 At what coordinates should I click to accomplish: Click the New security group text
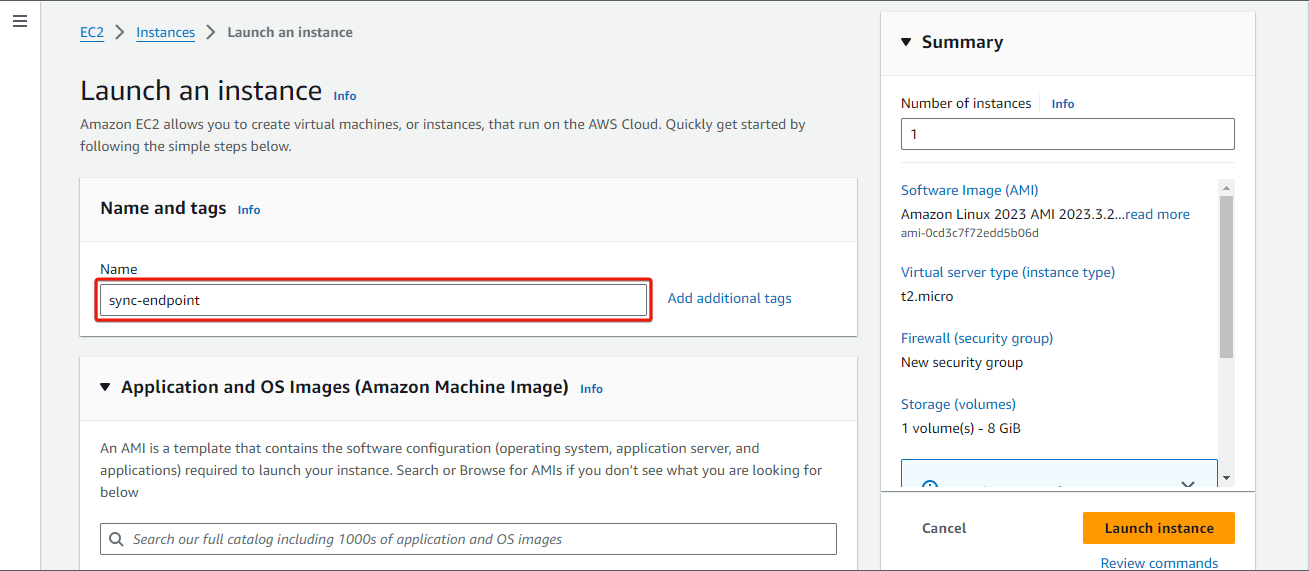(962, 362)
